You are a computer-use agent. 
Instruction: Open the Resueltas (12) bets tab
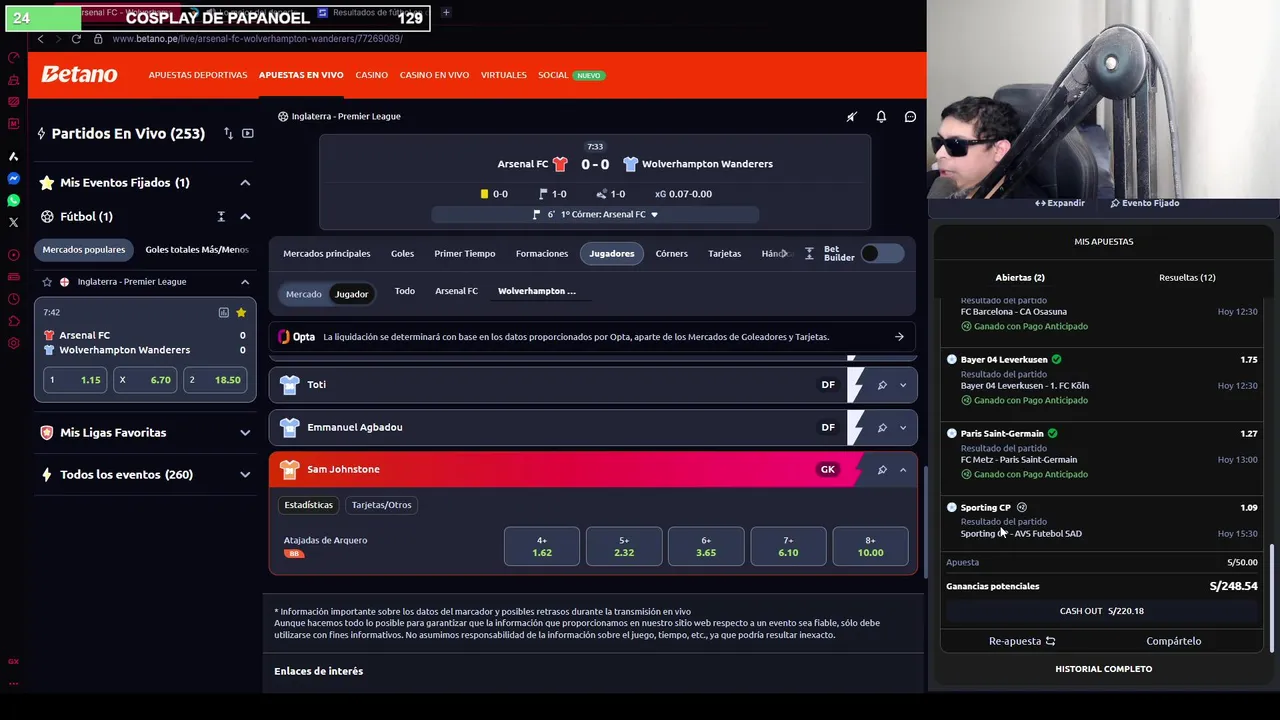(x=1187, y=278)
